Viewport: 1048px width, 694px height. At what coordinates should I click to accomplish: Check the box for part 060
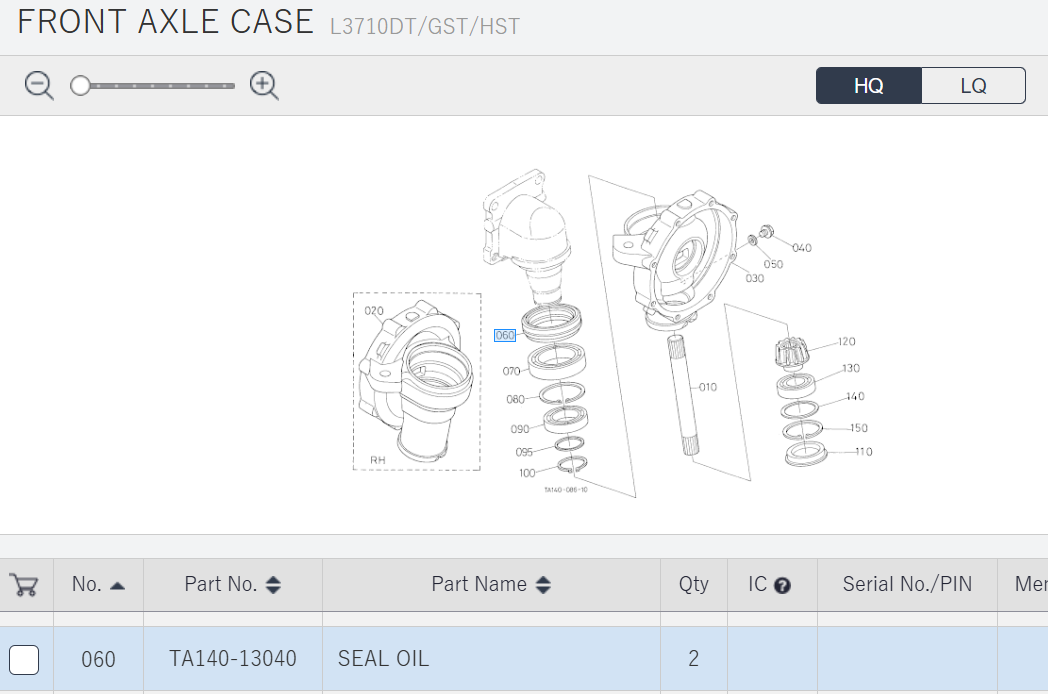pos(24,660)
